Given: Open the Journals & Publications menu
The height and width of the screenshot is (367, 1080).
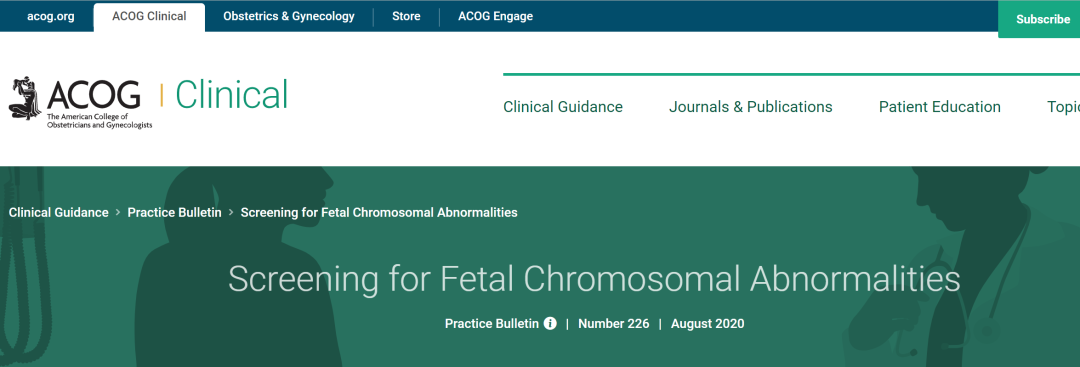Looking at the screenshot, I should point(751,107).
